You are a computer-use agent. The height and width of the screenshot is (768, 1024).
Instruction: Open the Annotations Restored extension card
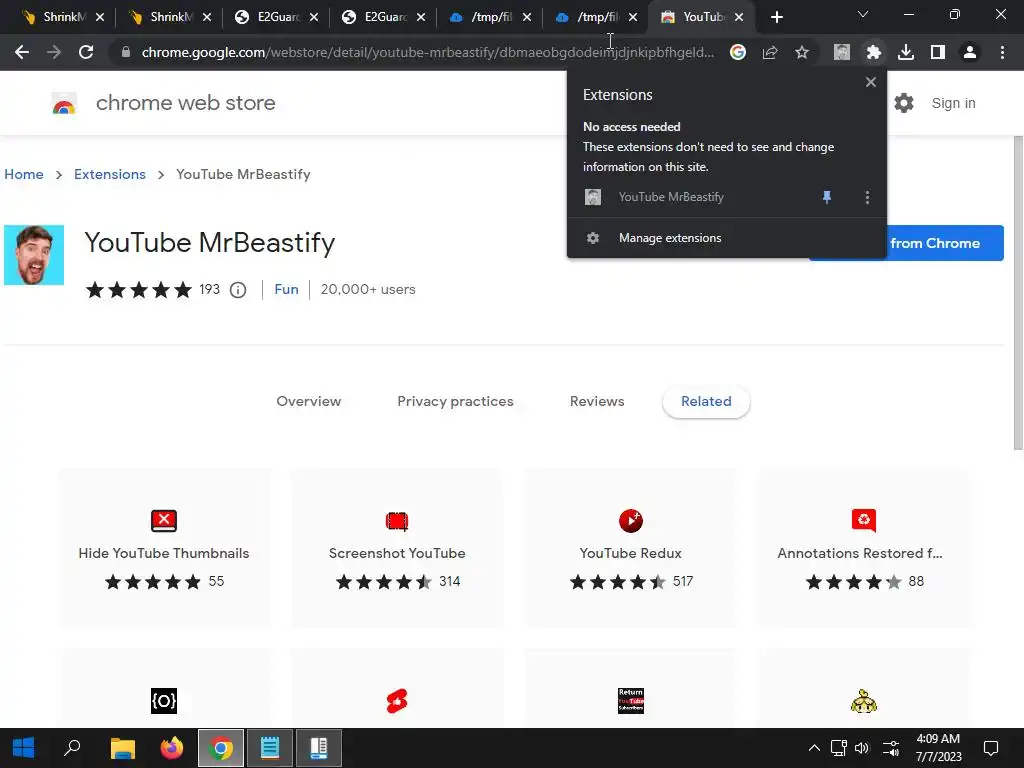(863, 549)
